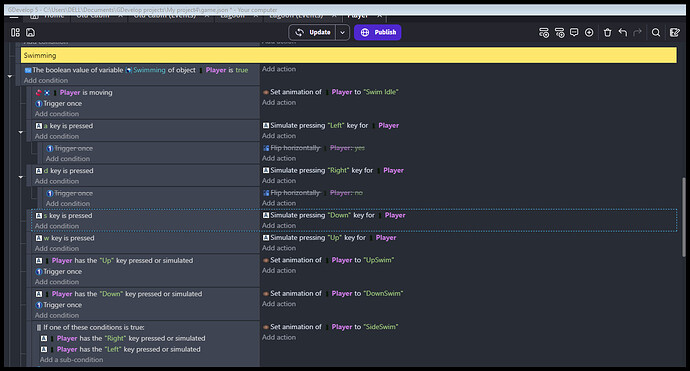Click 'Add a sub-condition' link
This screenshot has width=690, height=371.
[72, 360]
